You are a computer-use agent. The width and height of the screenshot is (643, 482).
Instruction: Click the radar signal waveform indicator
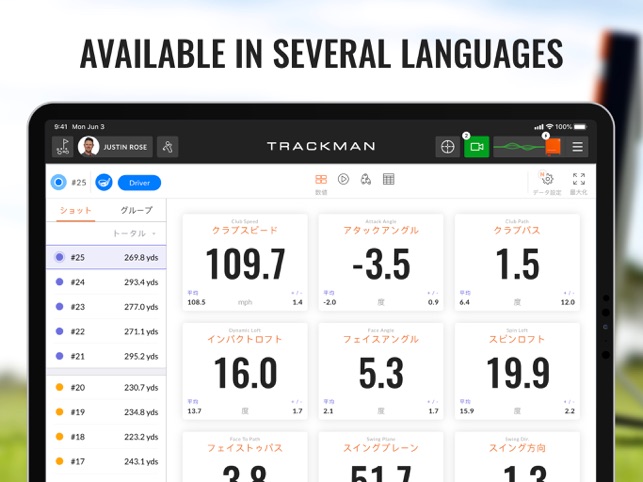pyautogui.click(x=520, y=146)
